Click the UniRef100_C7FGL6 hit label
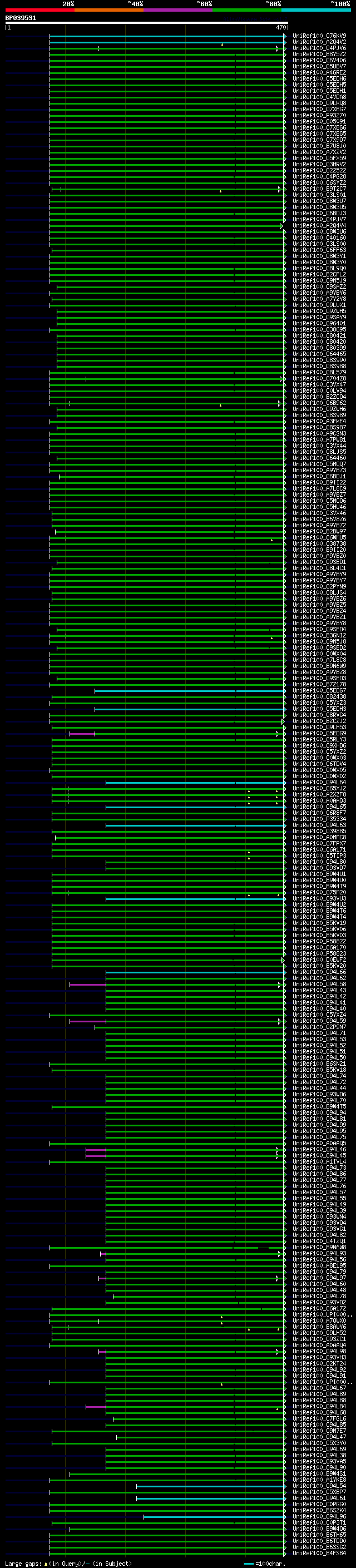Image resolution: width=356 pixels, height=1568 pixels. (319, 1419)
